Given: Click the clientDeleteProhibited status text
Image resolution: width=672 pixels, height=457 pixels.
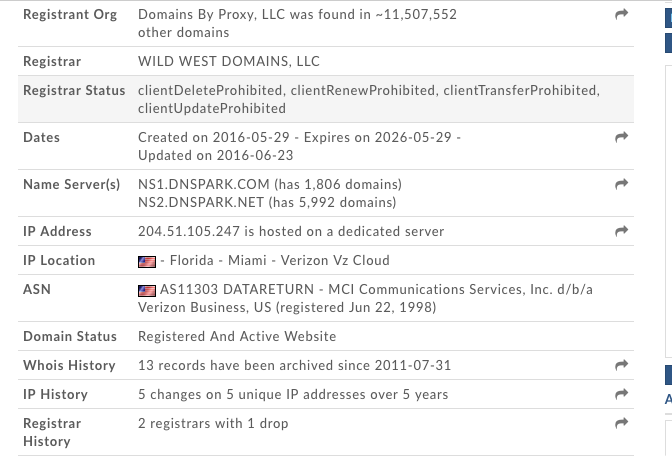Looking at the screenshot, I should [x=210, y=90].
